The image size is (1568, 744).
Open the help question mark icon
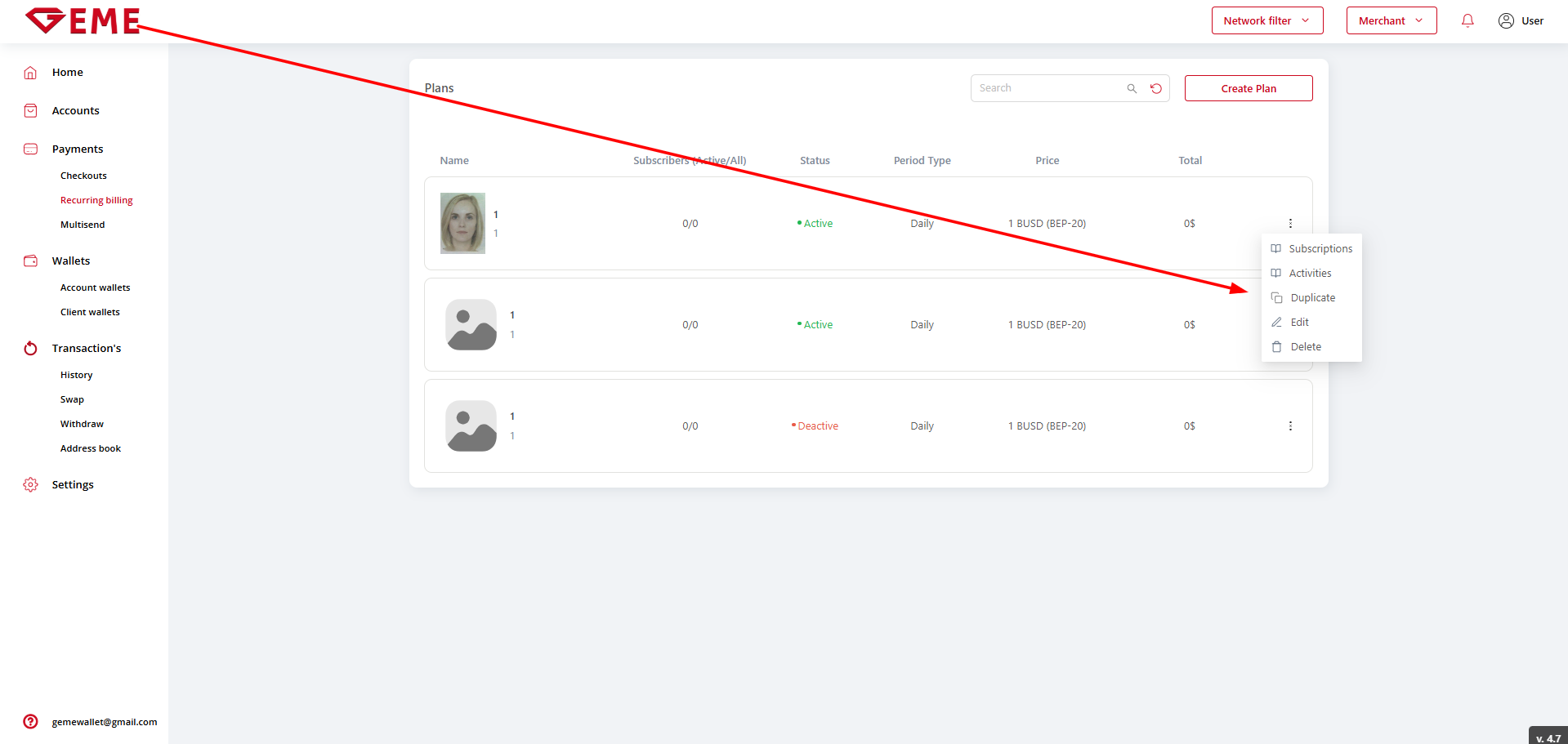point(31,721)
